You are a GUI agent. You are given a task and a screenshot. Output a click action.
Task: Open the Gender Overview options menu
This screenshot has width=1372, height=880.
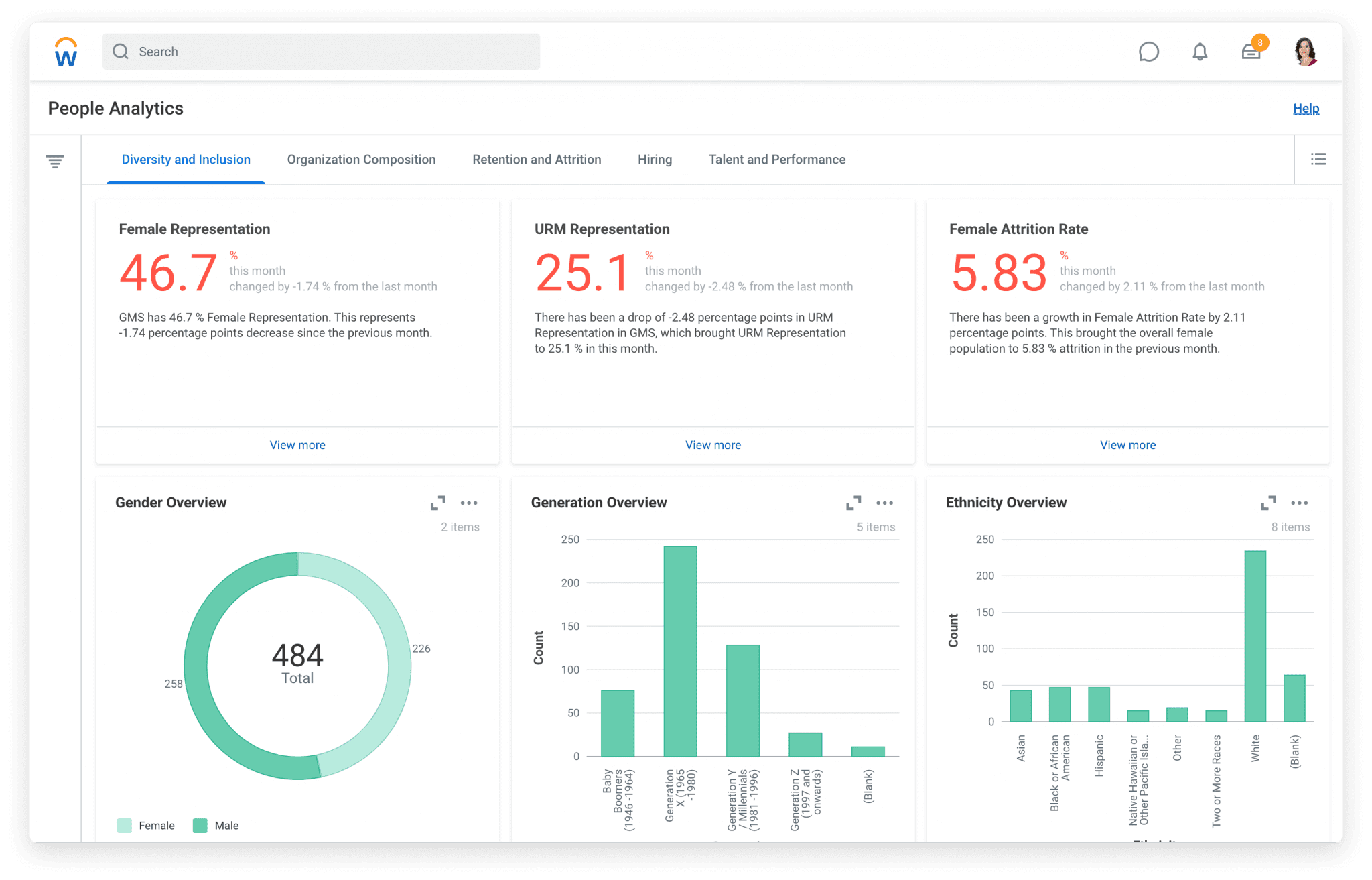470,503
